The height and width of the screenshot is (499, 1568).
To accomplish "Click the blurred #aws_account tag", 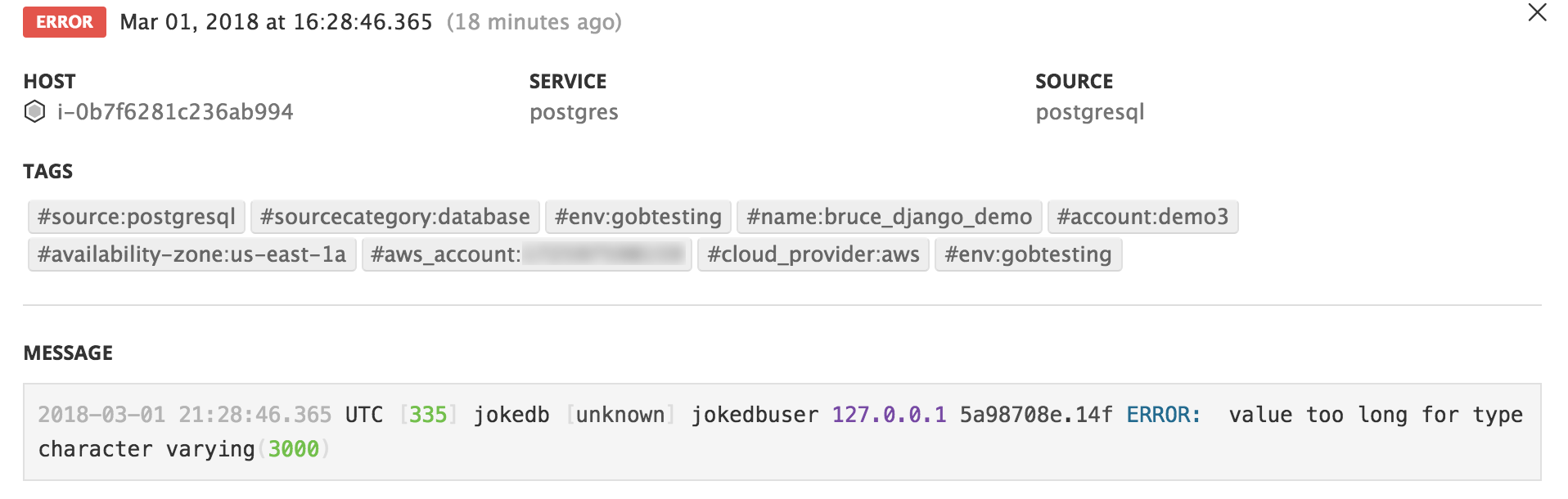I will pos(529,254).
